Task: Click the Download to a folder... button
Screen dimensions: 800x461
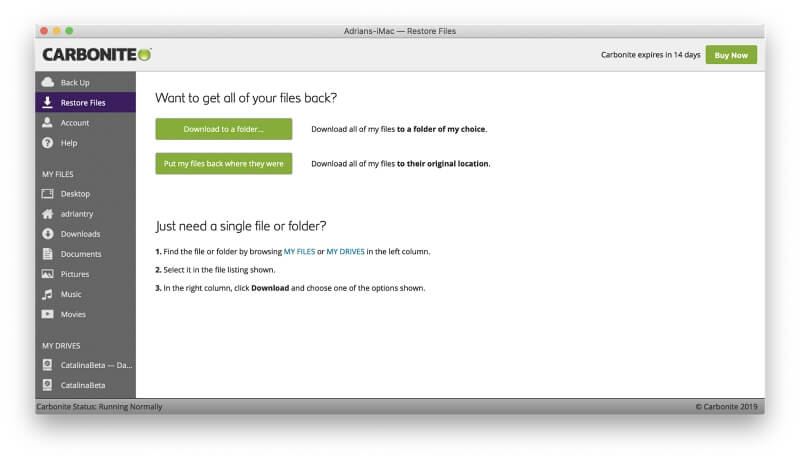Action: coord(223,129)
